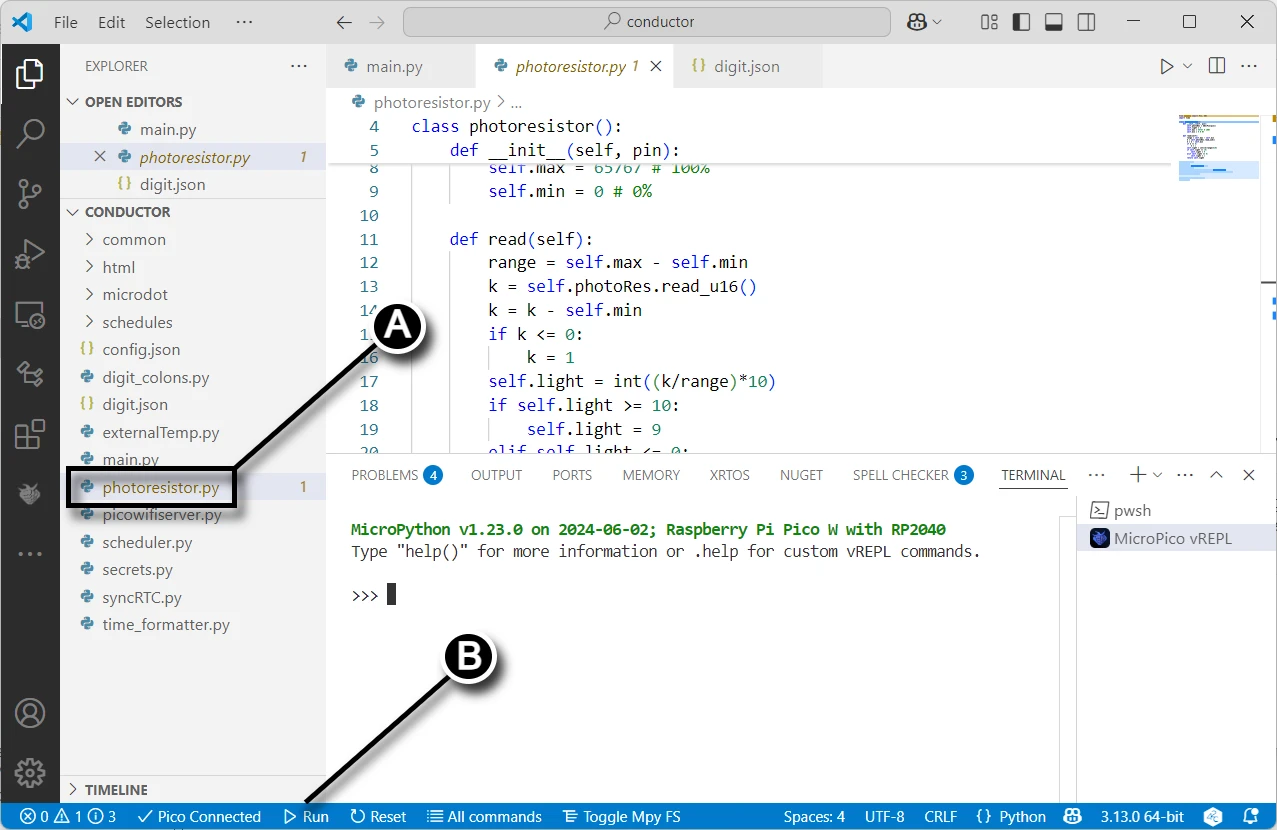Open Accounts menu in activity bar
Image resolution: width=1277 pixels, height=830 pixels.
(30, 714)
